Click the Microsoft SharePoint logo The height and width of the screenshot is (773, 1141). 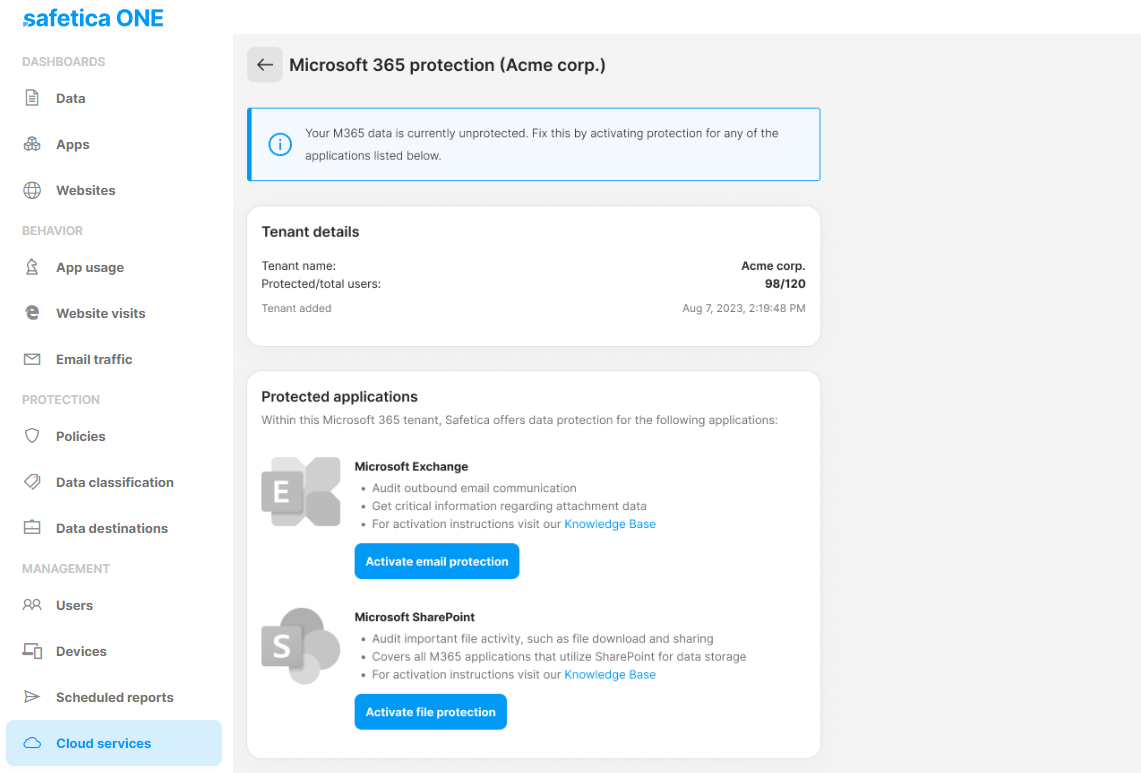(x=301, y=645)
